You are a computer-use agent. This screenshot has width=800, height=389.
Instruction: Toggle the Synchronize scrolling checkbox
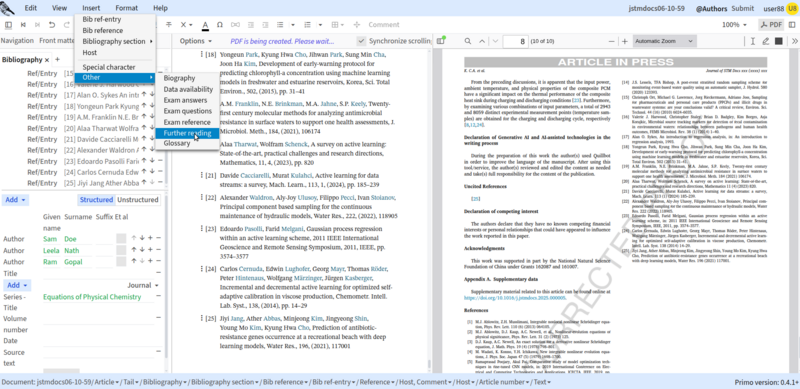[x=361, y=41]
